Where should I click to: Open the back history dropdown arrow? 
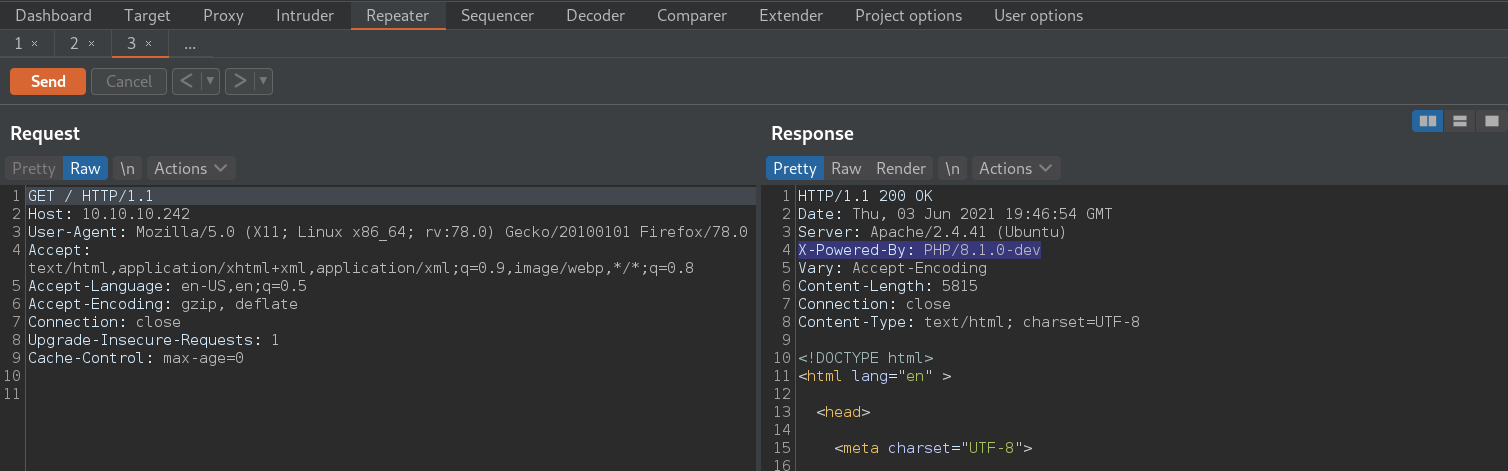pos(210,81)
